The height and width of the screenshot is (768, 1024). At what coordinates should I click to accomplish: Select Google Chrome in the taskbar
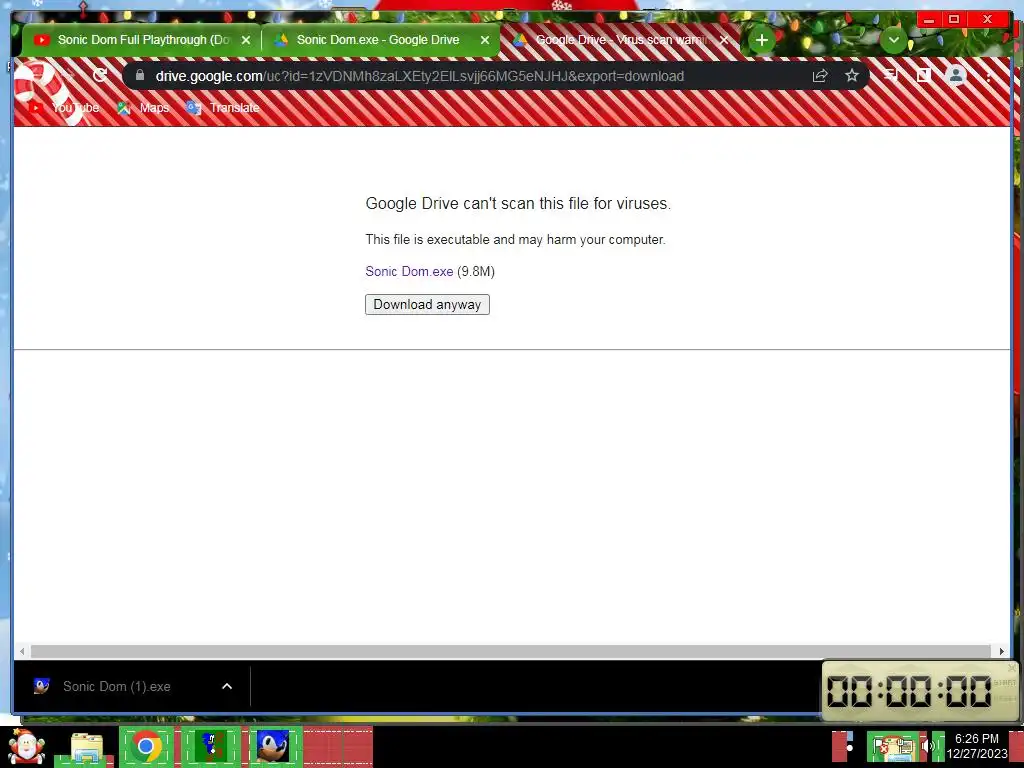point(146,746)
